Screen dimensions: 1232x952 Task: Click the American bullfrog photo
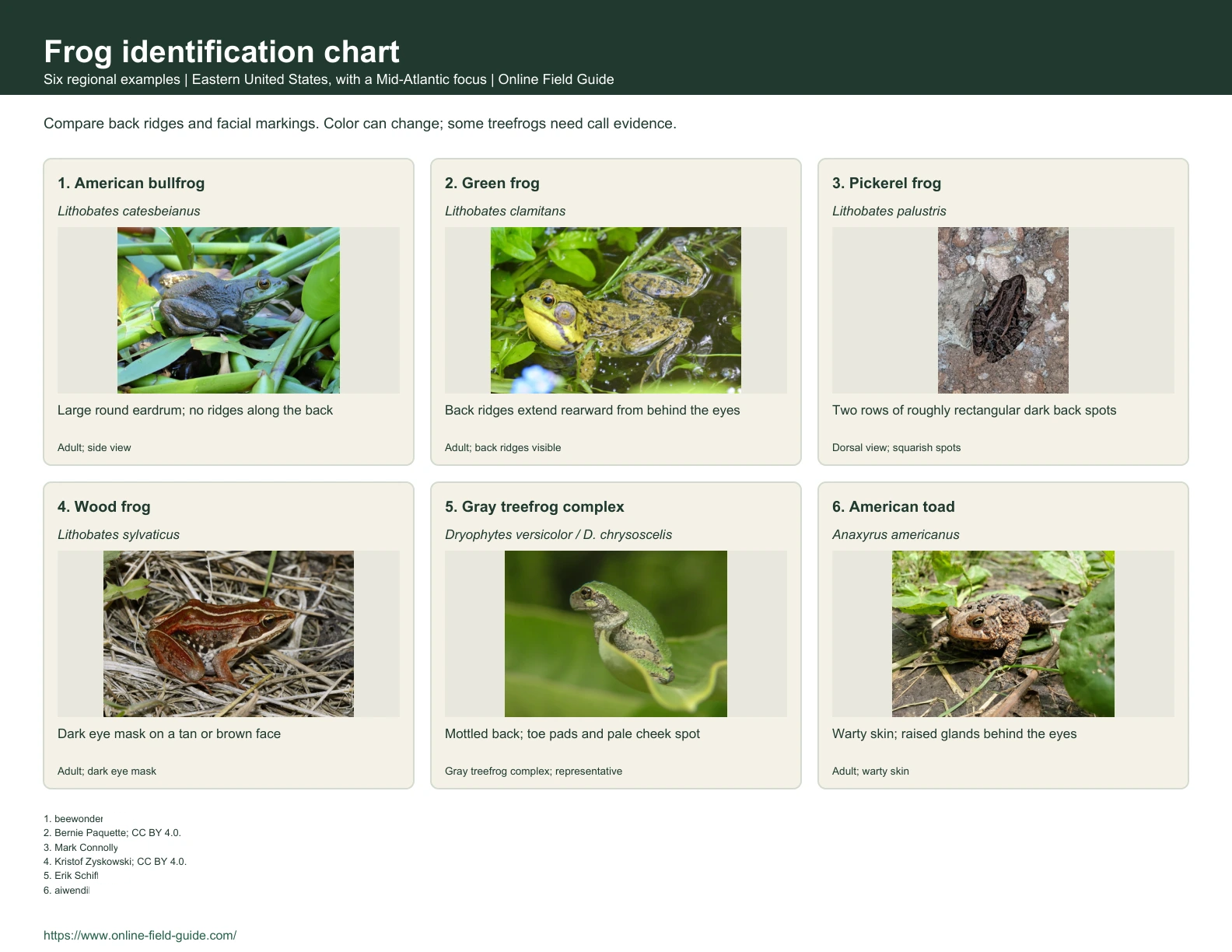[229, 310]
